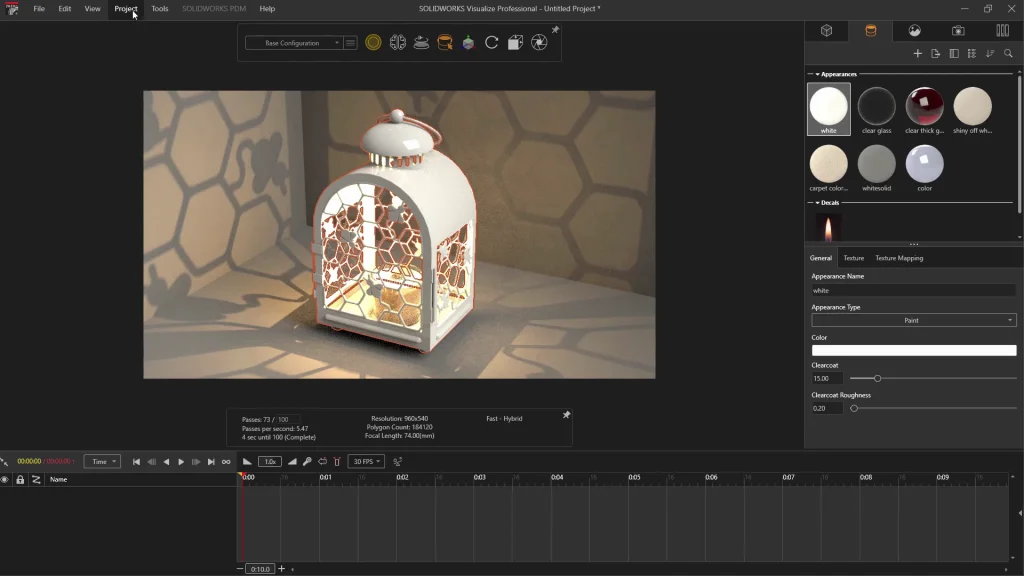Switch to the Texture Mapping tab
The height and width of the screenshot is (576, 1024).
click(x=897, y=257)
